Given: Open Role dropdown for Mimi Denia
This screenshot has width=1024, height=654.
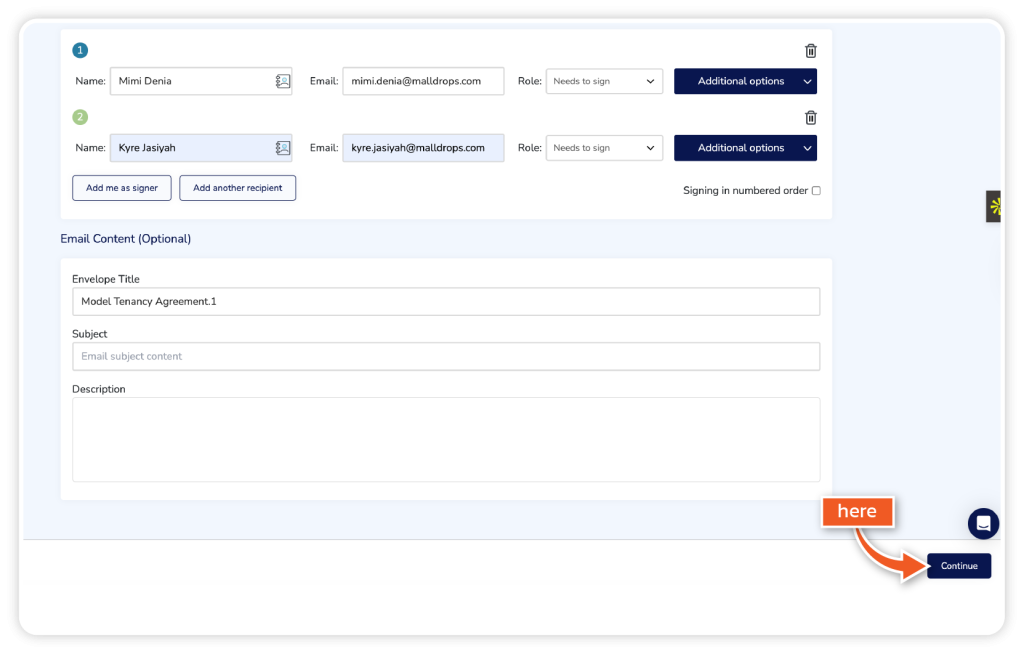Looking at the screenshot, I should click(604, 81).
